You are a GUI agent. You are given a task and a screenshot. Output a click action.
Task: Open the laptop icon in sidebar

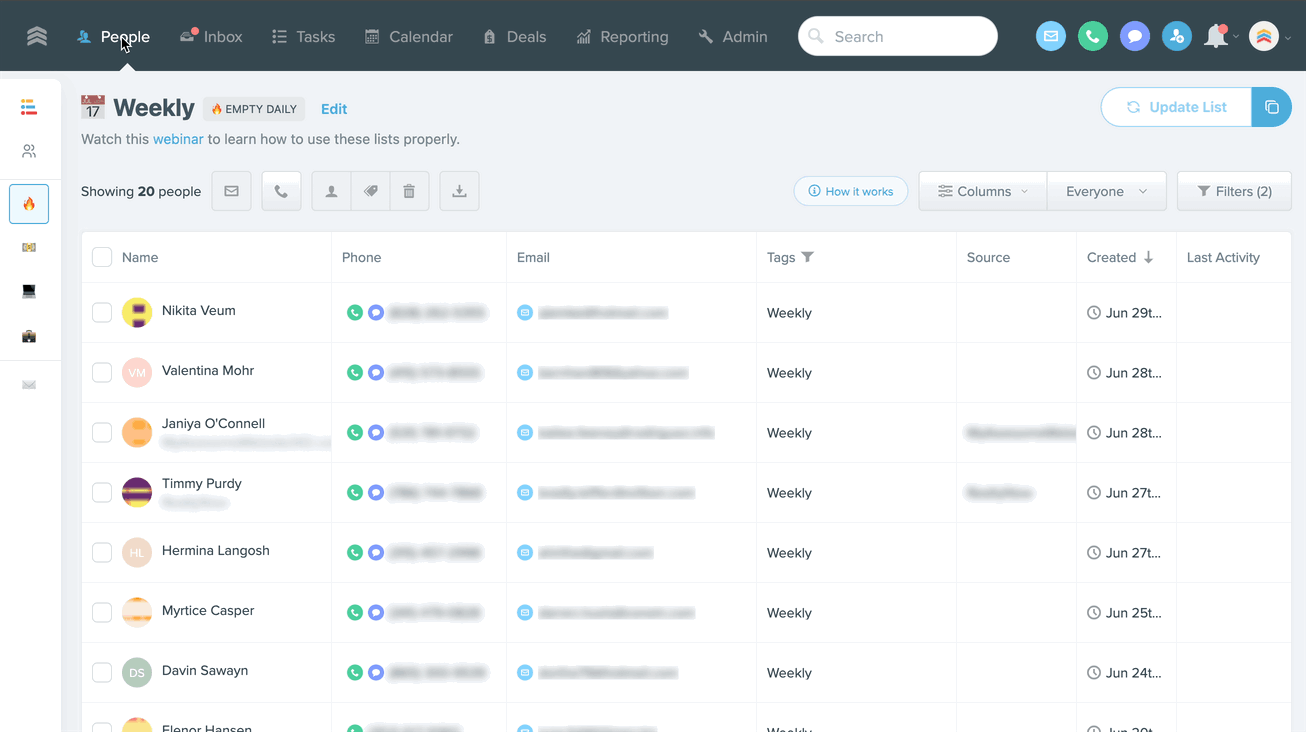29,291
